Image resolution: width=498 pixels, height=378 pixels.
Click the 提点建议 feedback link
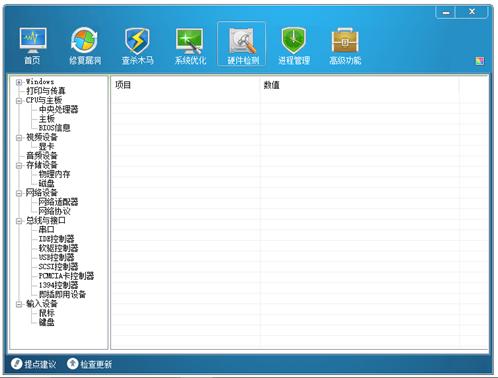point(34,364)
